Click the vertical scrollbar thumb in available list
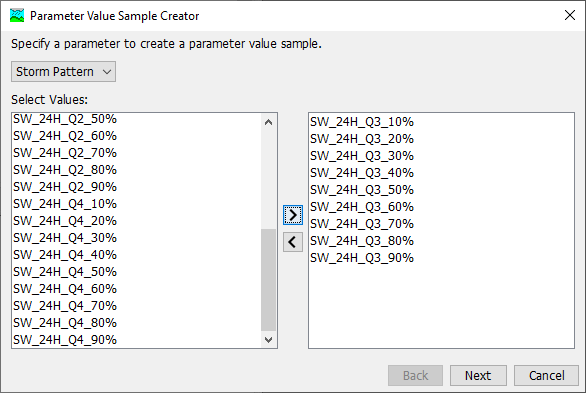586x393 pixels. [268, 280]
